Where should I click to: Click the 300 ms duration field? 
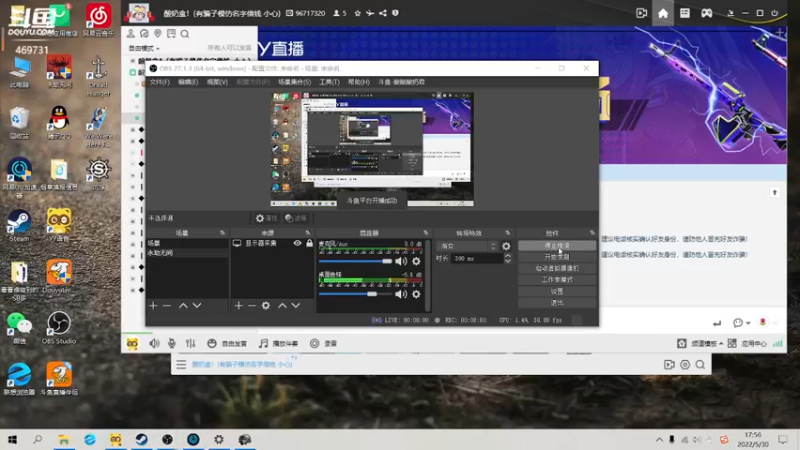(x=477, y=259)
